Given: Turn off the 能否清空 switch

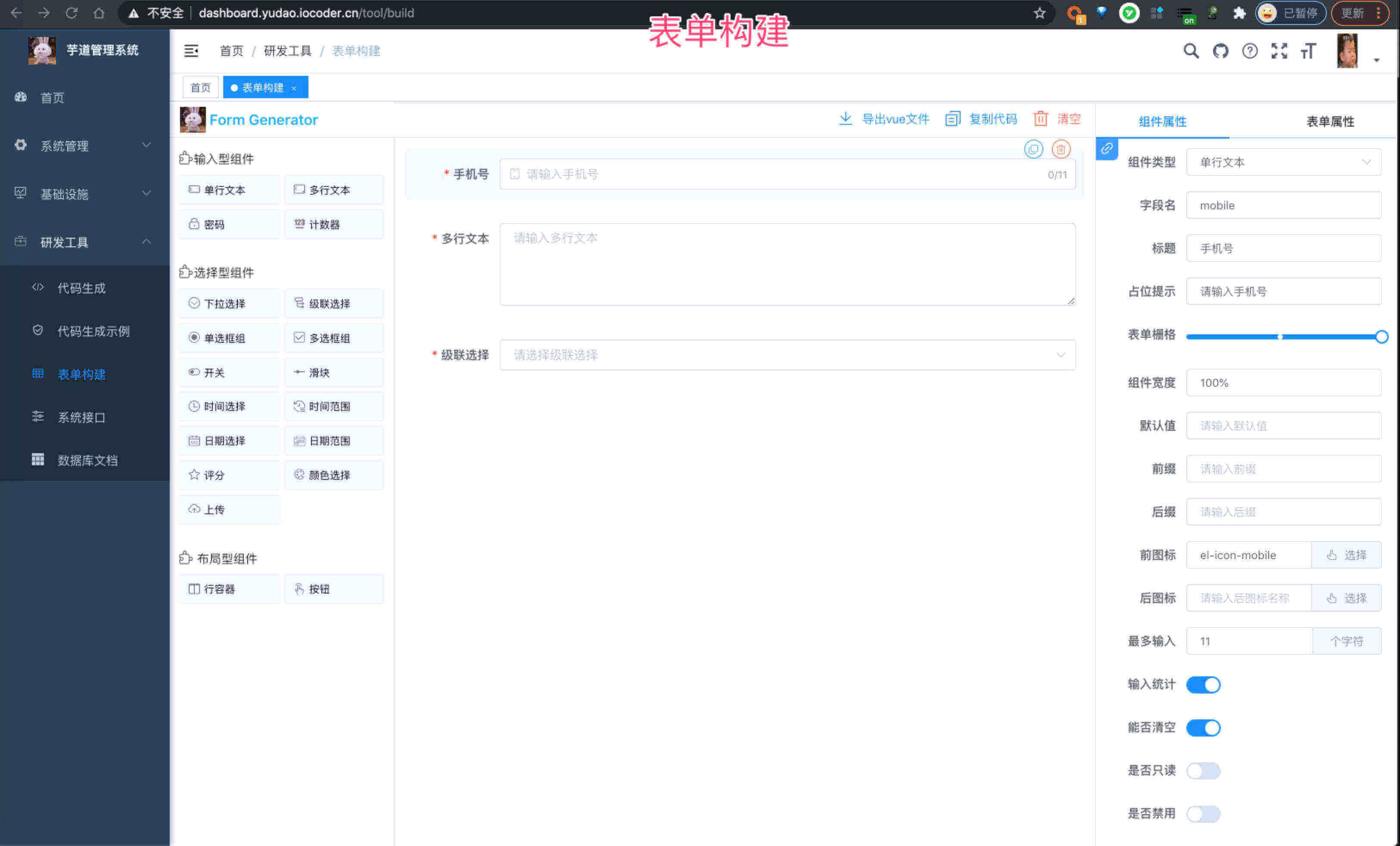Looking at the screenshot, I should [1203, 728].
